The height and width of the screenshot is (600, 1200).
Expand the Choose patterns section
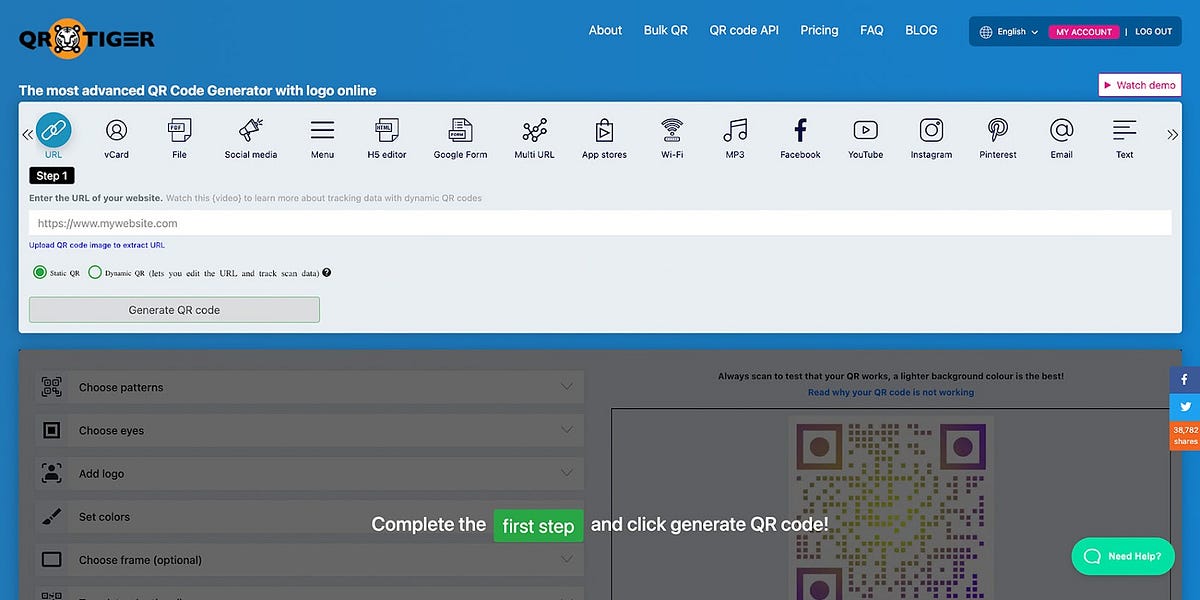coord(306,387)
